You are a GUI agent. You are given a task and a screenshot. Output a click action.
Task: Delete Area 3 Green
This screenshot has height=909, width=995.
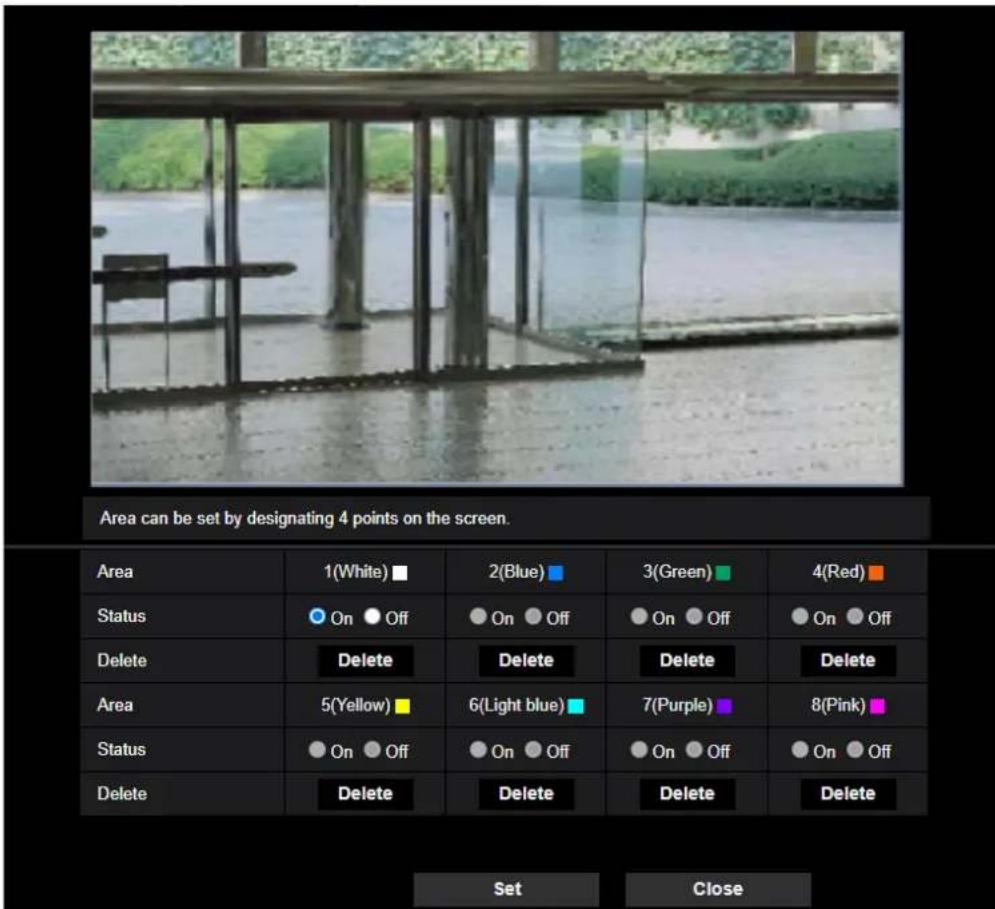[687, 661]
